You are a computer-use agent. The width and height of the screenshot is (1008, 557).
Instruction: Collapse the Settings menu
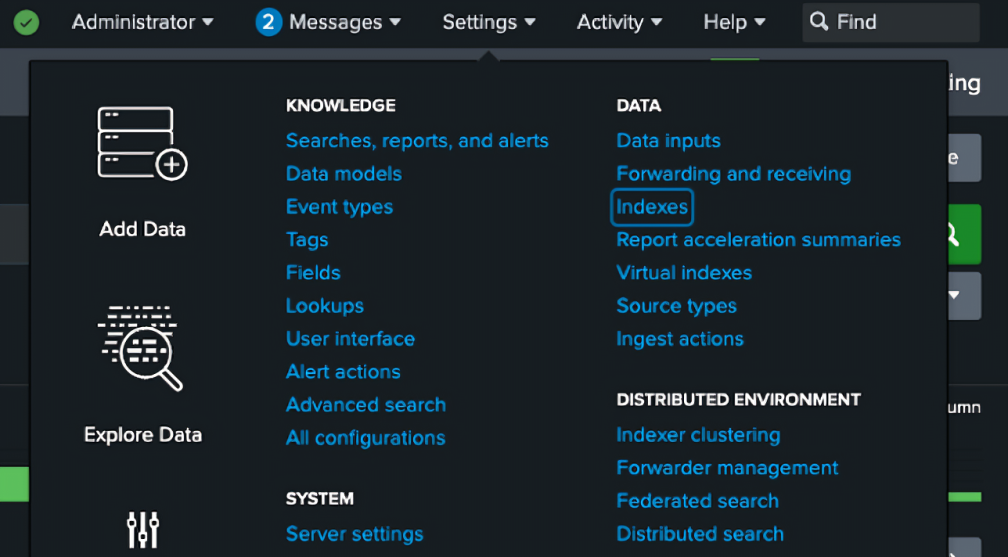coord(489,22)
